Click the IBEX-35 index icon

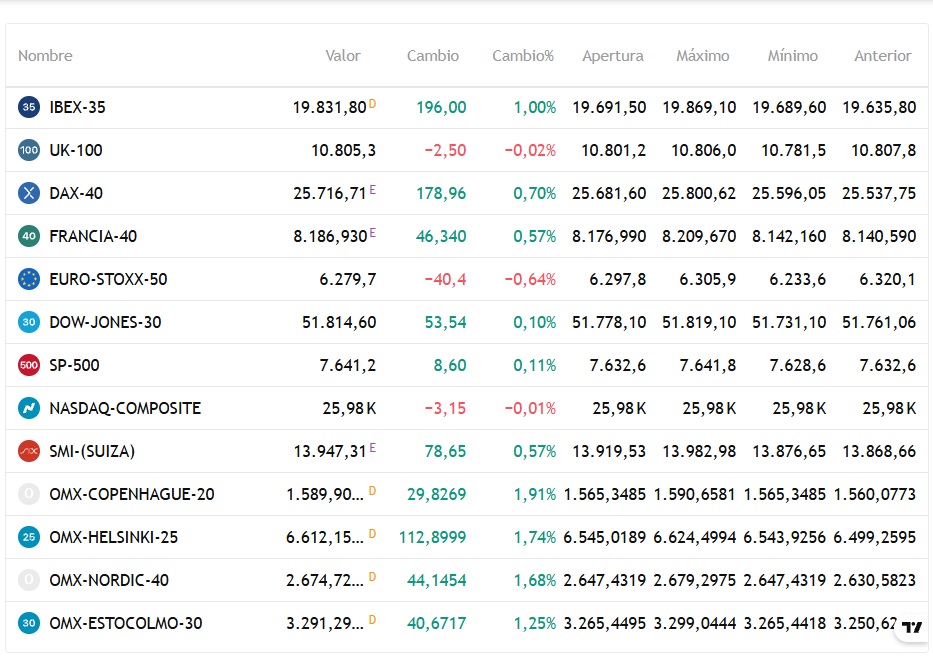pyautogui.click(x=29, y=107)
